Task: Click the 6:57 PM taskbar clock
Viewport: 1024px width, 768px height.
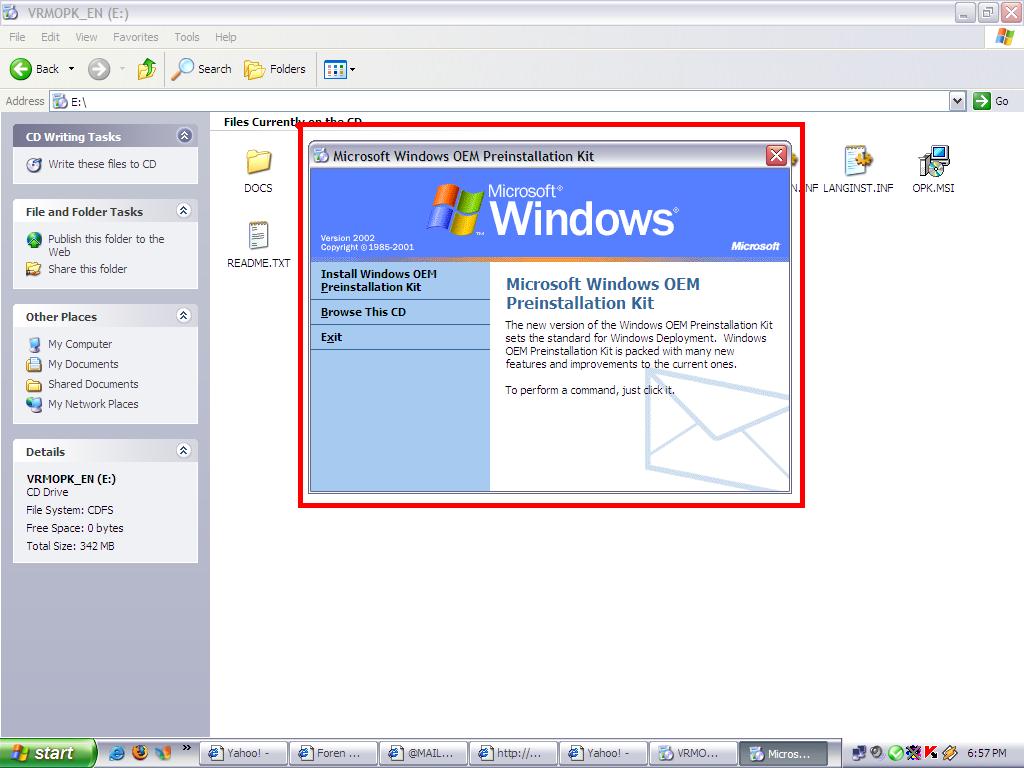Action: pyautogui.click(x=986, y=753)
